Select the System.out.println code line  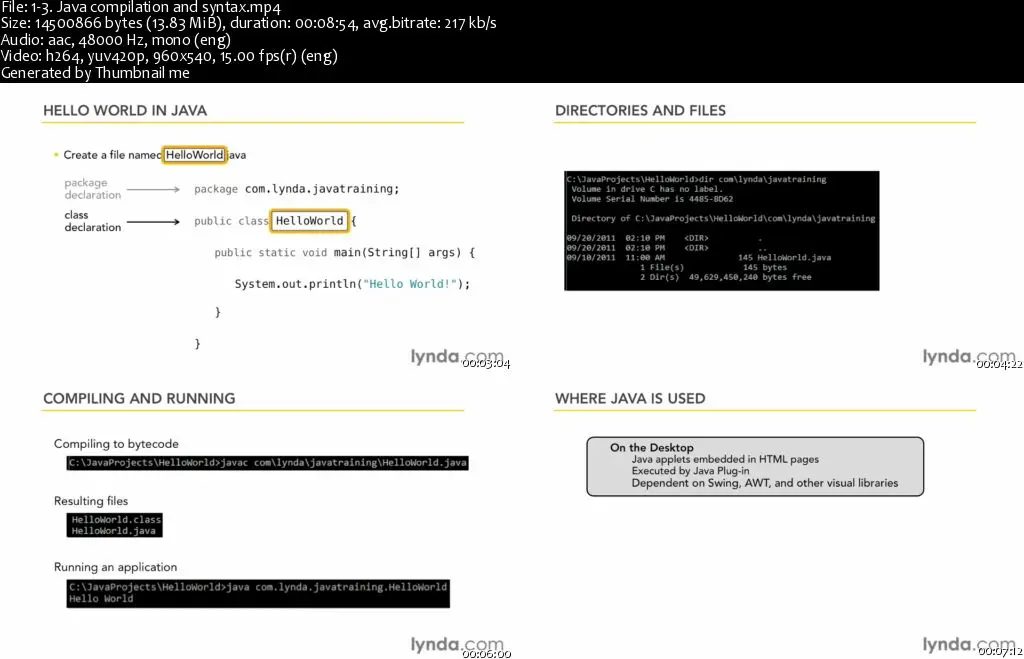[353, 284]
